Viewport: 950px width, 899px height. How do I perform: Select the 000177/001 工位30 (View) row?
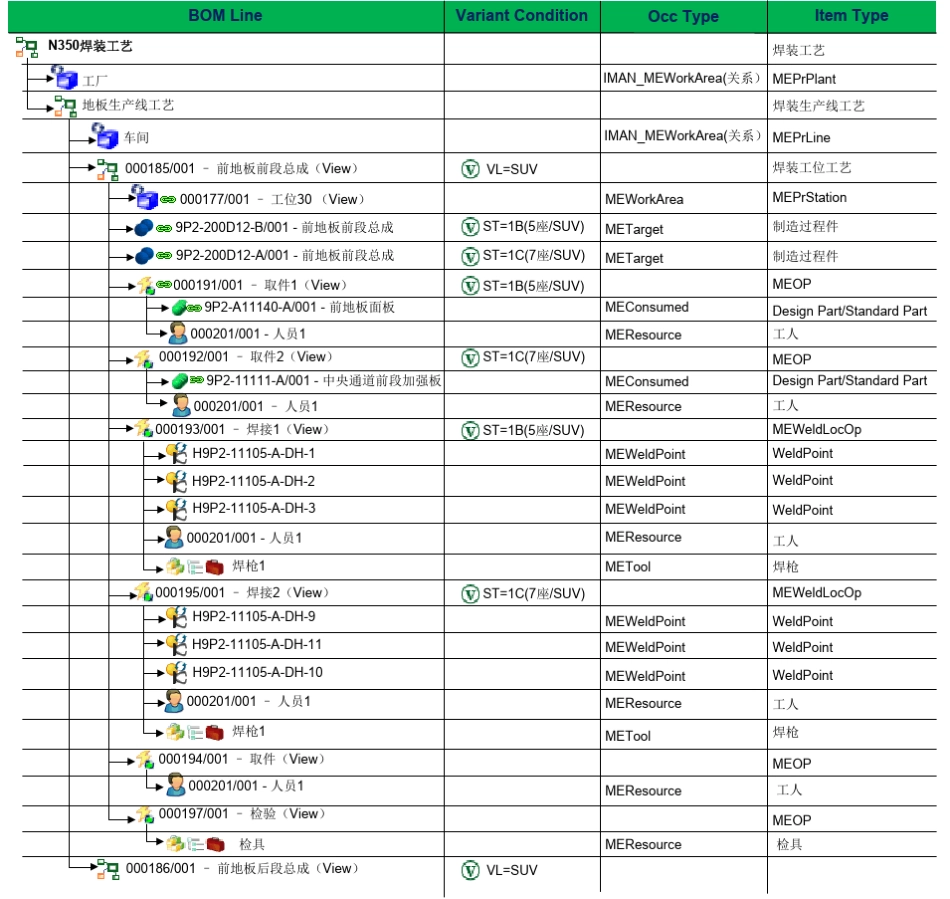[479, 198]
